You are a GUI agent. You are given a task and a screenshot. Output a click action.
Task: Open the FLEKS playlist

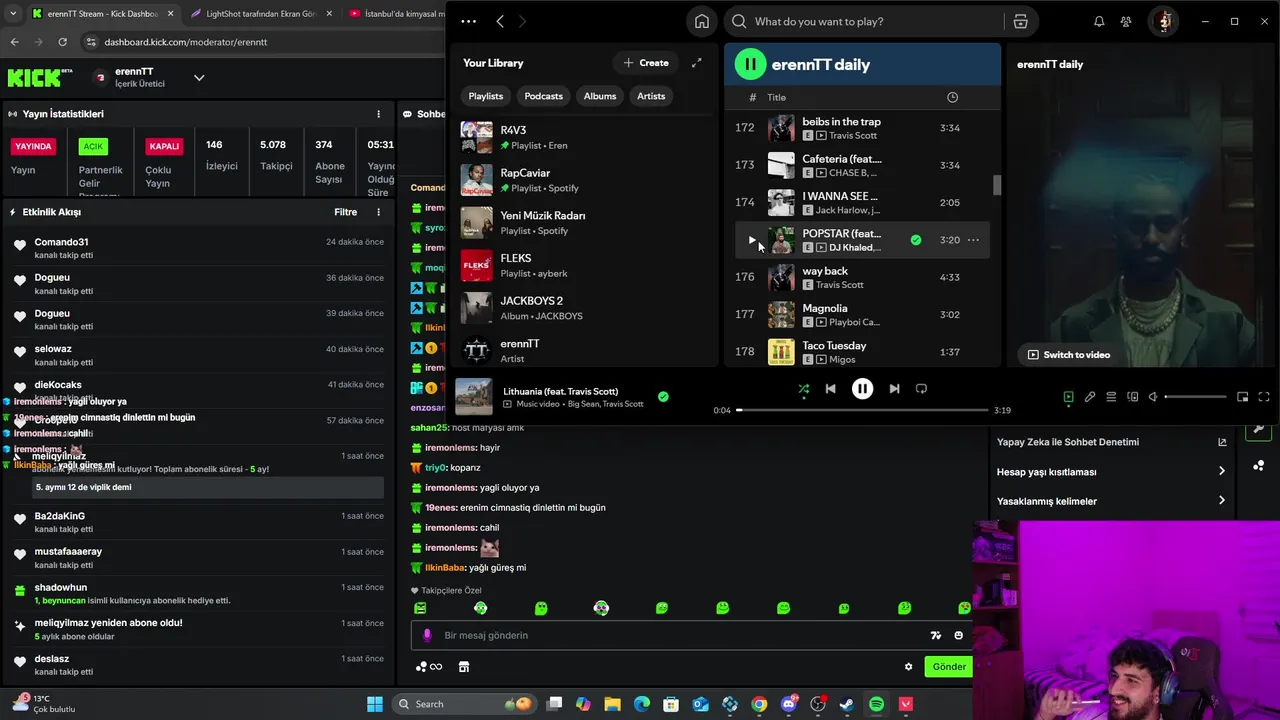[x=586, y=265]
